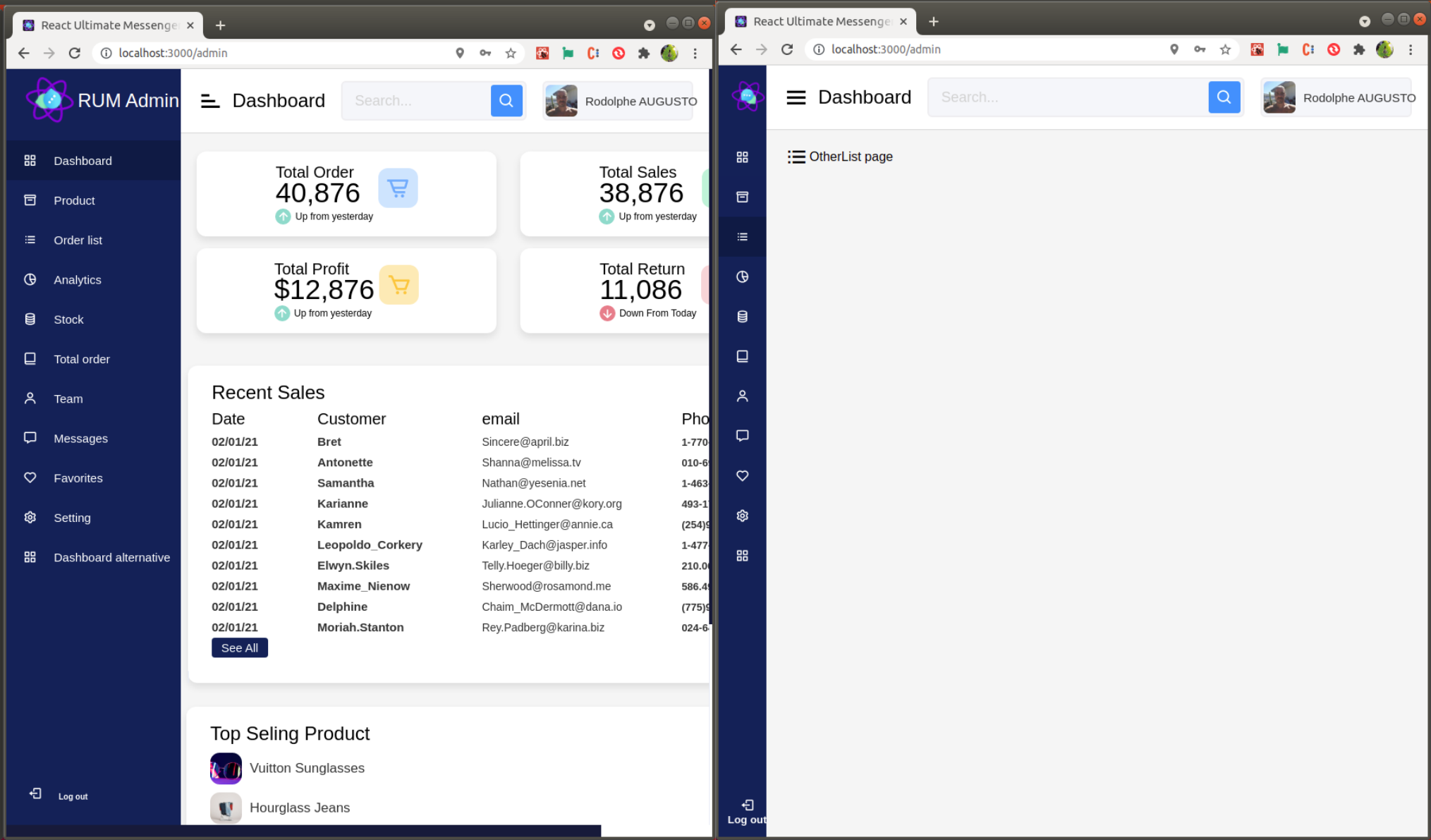Open Favorites heart icon in collapsed sidebar

click(742, 476)
